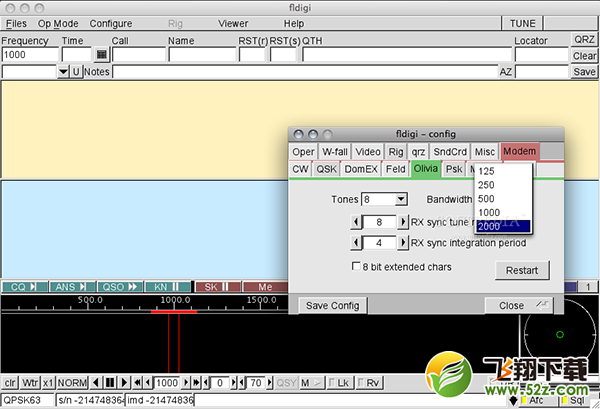Open the Tones dropdown
This screenshot has height=409, width=600.
[x=401, y=199]
